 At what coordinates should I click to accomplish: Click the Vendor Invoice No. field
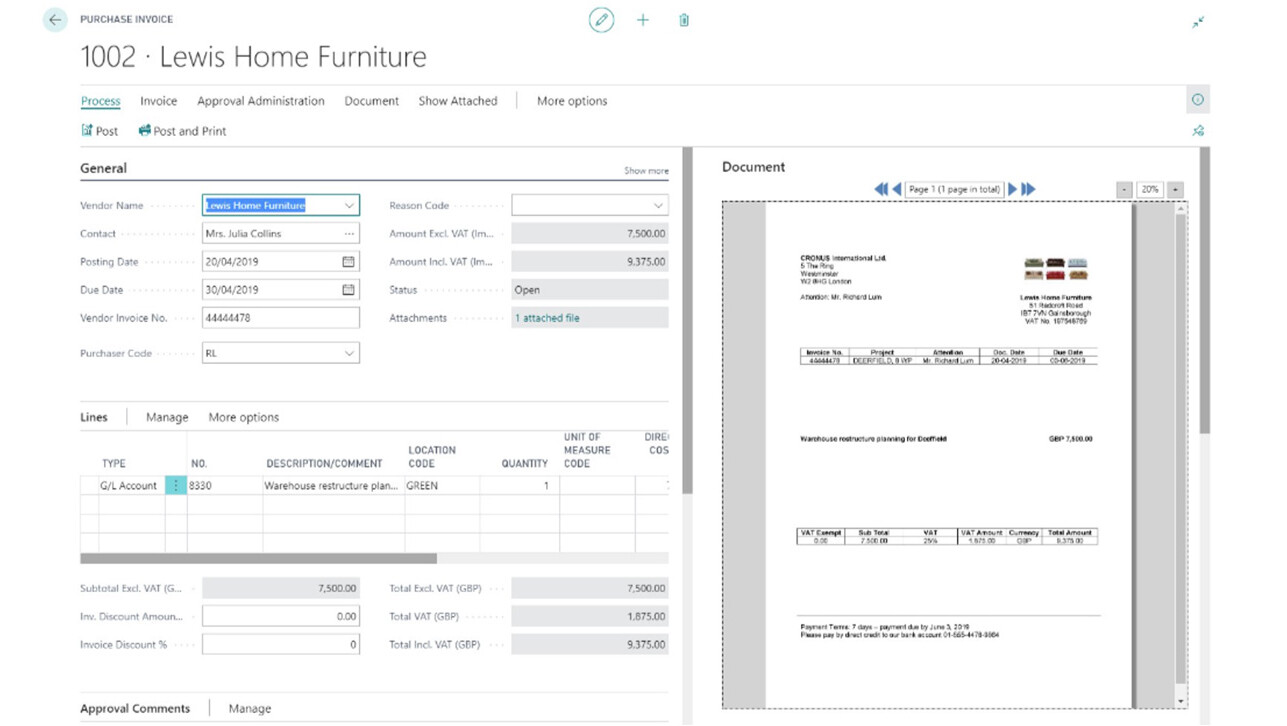(x=281, y=318)
